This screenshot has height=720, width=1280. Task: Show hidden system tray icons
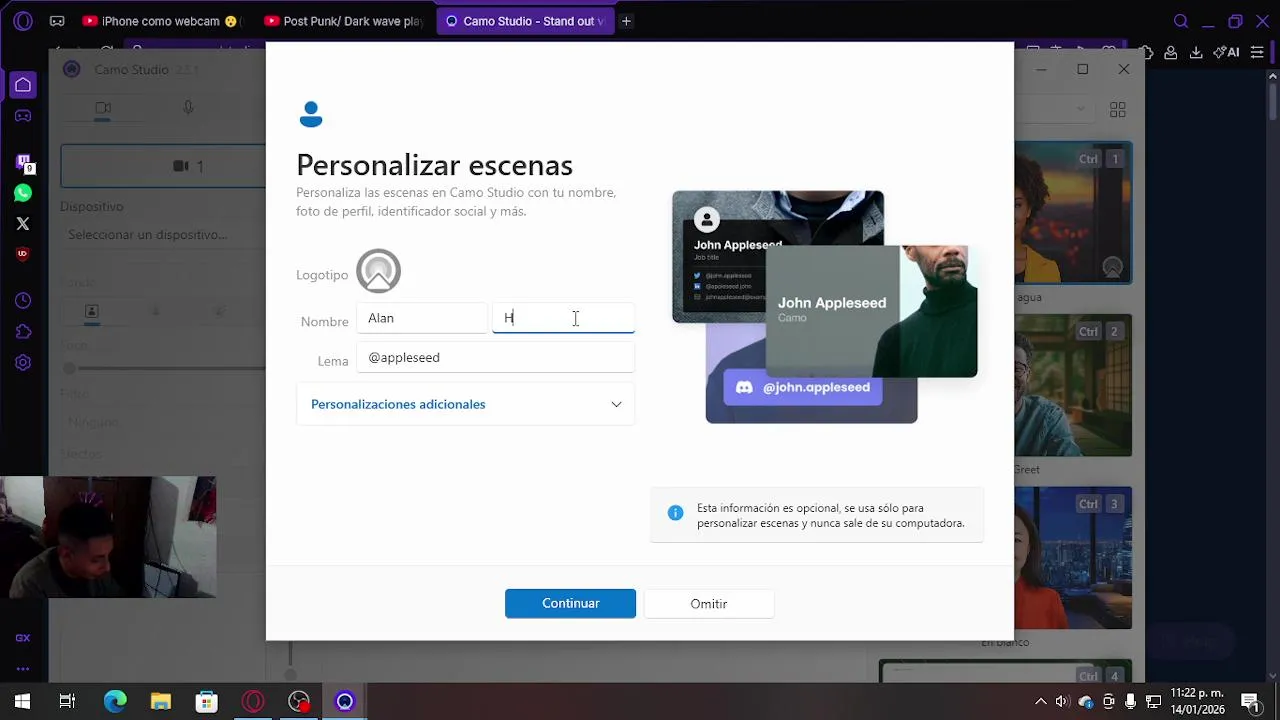click(x=1040, y=702)
